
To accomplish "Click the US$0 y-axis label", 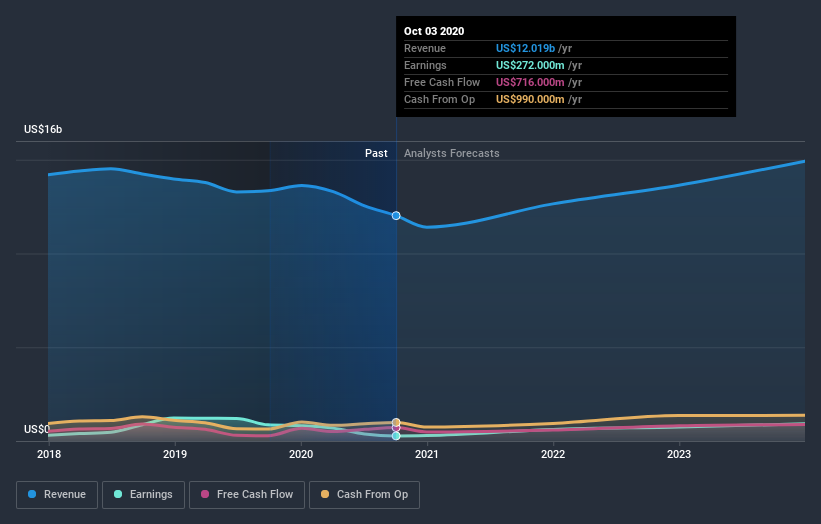I will [37, 429].
